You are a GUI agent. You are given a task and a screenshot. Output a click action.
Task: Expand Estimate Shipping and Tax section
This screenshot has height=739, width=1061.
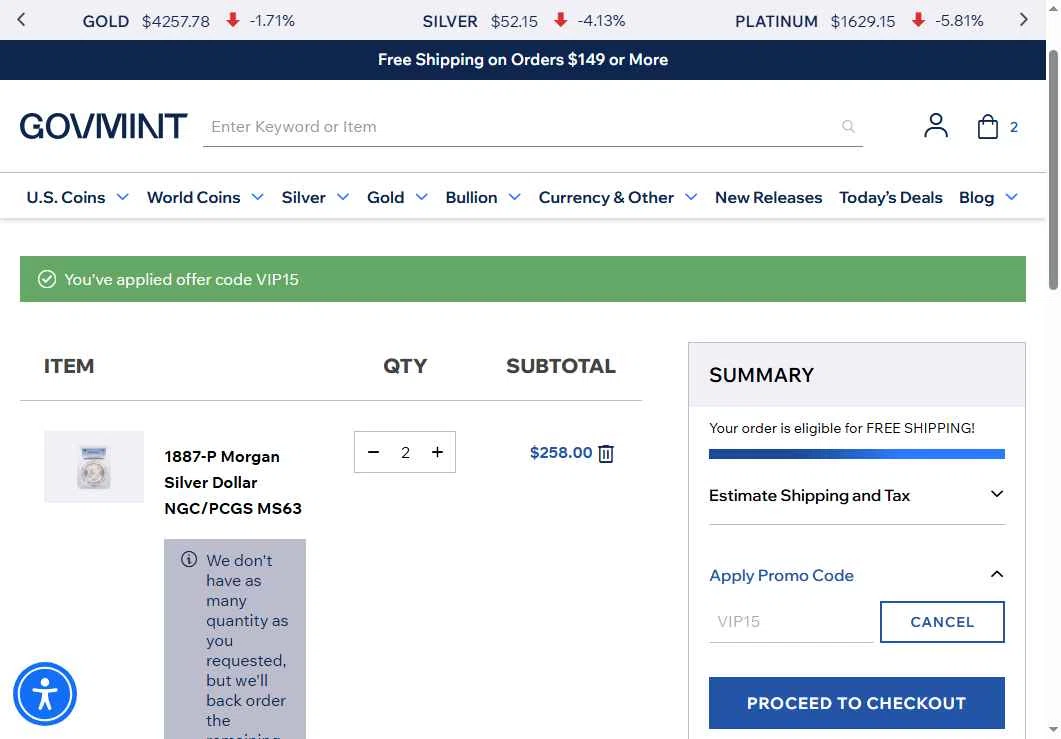(857, 495)
